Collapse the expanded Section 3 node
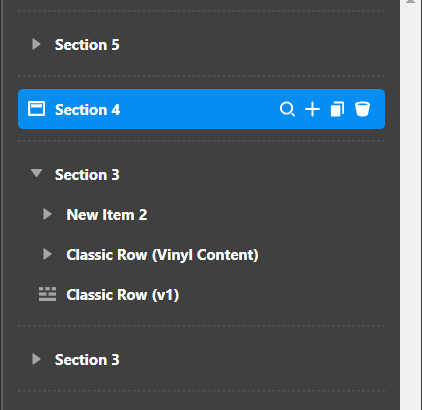422x410 pixels. pyautogui.click(x=36, y=173)
